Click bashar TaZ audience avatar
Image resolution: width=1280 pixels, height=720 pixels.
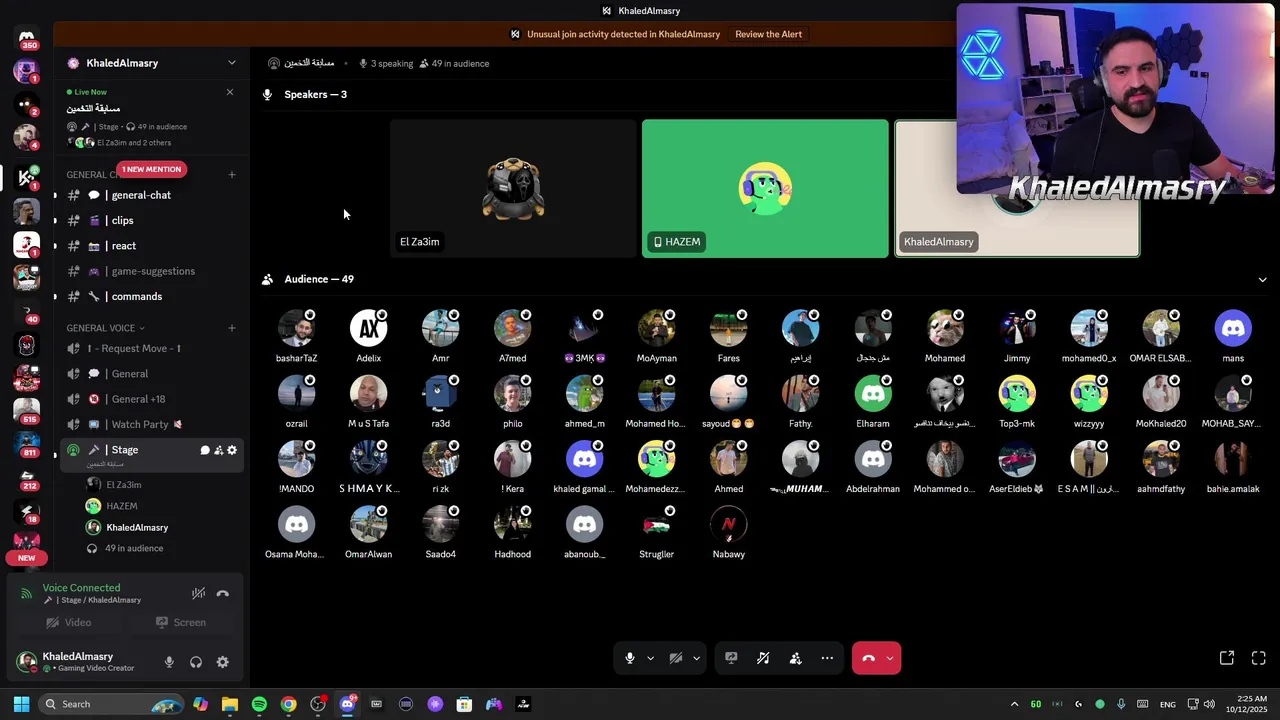click(x=297, y=328)
